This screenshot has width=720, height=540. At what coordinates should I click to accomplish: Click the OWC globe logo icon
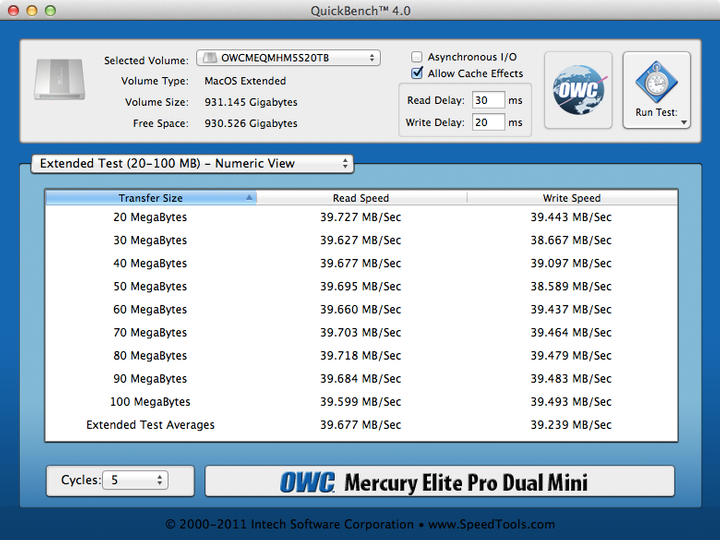pyautogui.click(x=578, y=91)
